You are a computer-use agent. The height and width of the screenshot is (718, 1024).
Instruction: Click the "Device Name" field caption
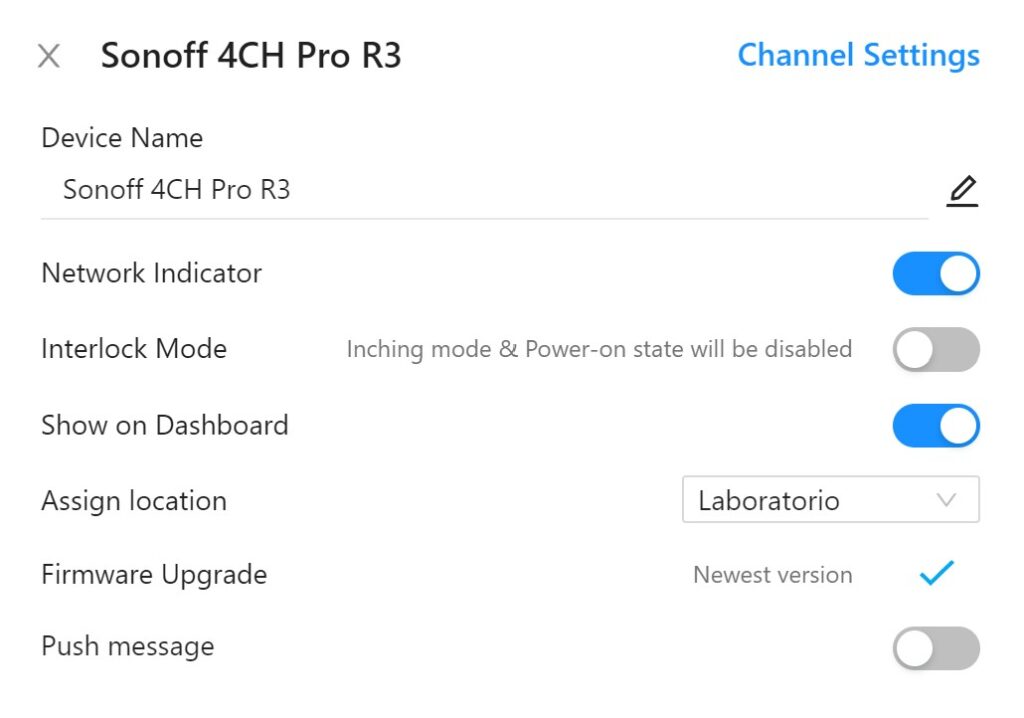(x=122, y=138)
